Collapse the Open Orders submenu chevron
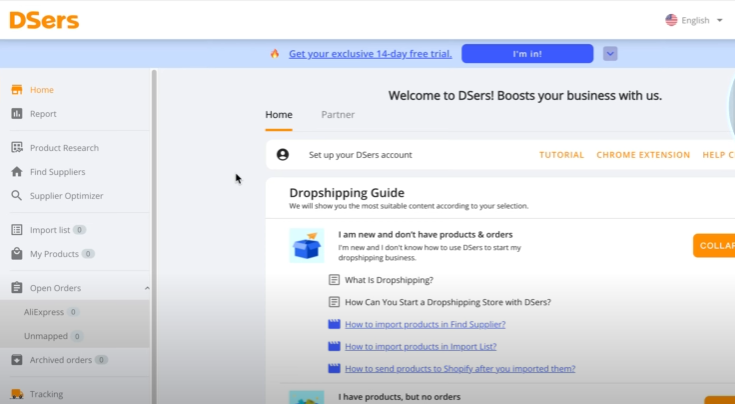Screen dimensions: 735x404 click(147, 288)
